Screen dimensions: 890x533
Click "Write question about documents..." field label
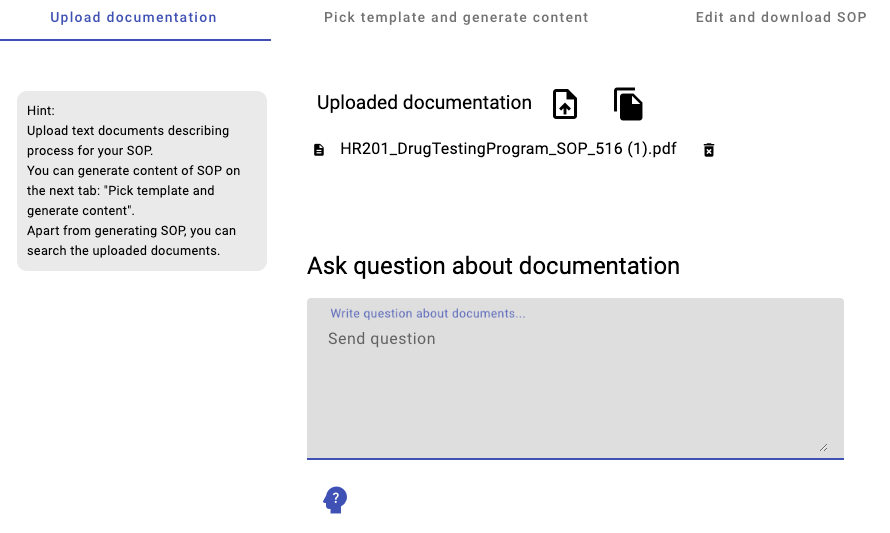[x=428, y=314]
